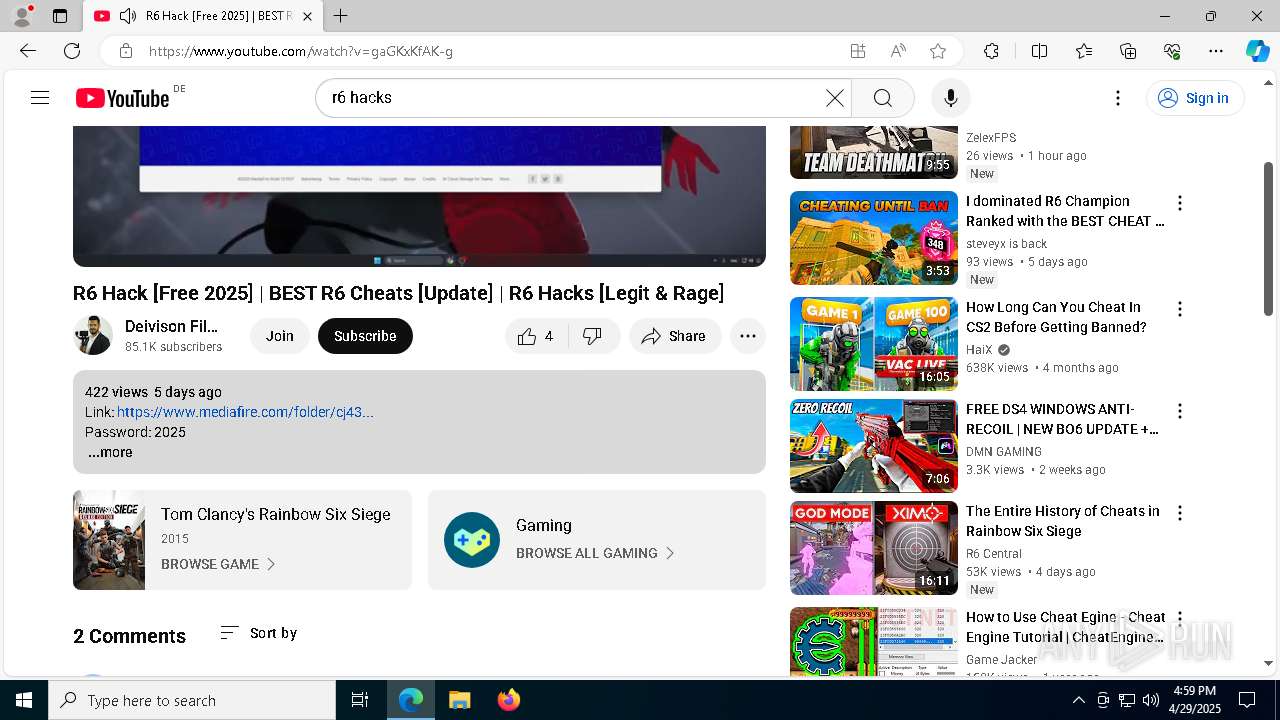The image size is (1280, 720).
Task: Open YouTube settings three-dot menu
Action: coord(1118,97)
